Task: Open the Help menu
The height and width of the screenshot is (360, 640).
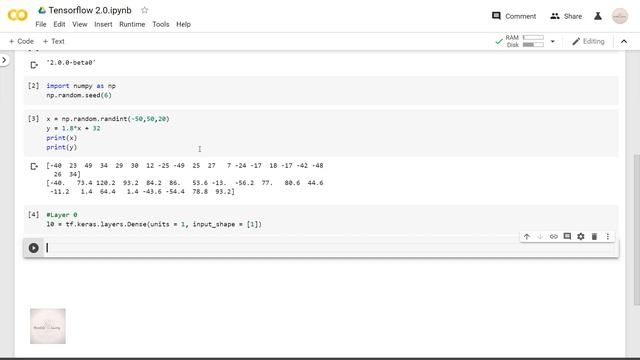Action: (x=183, y=24)
